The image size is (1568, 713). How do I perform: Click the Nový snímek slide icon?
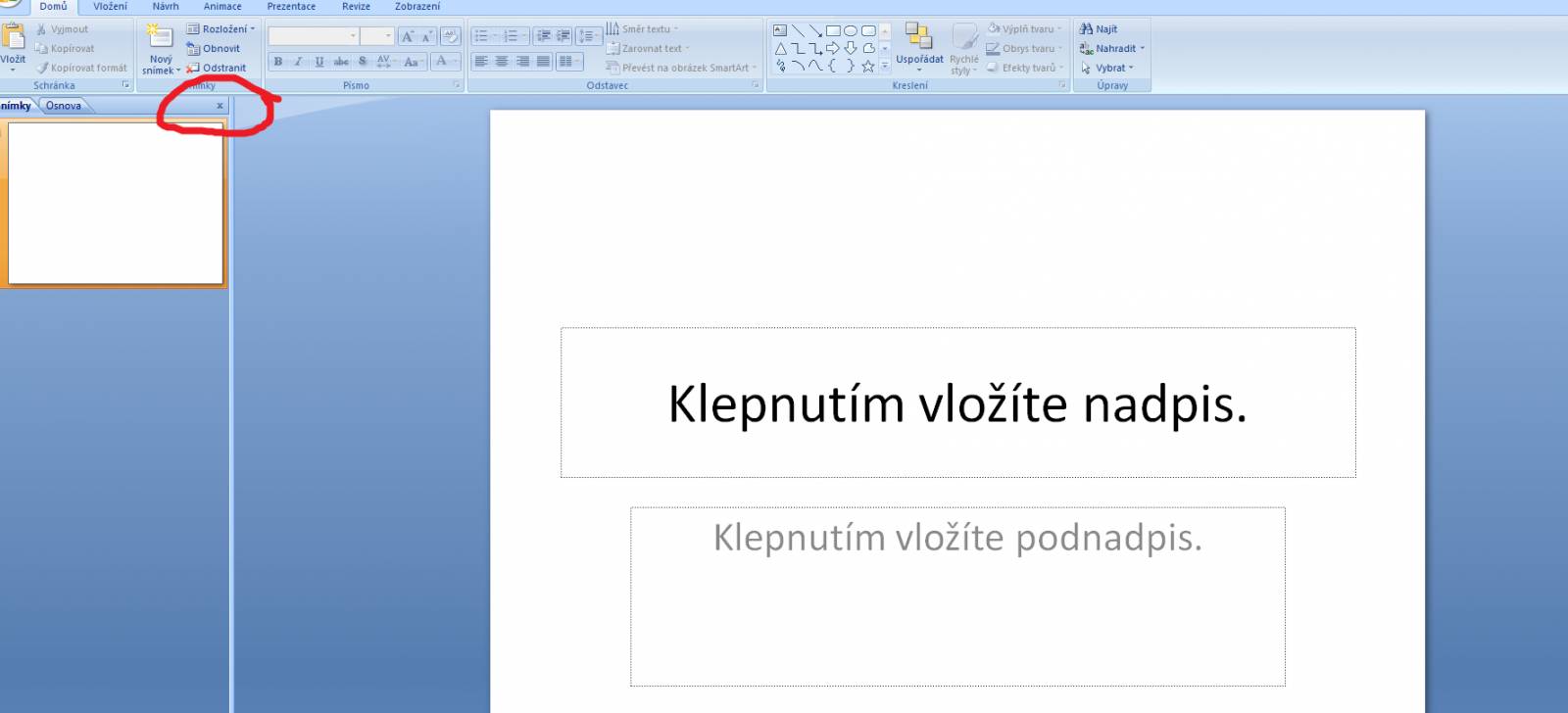161,36
